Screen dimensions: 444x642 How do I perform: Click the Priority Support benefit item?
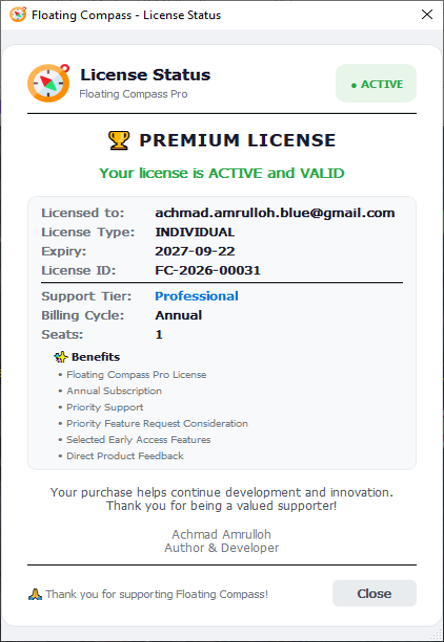tap(105, 407)
